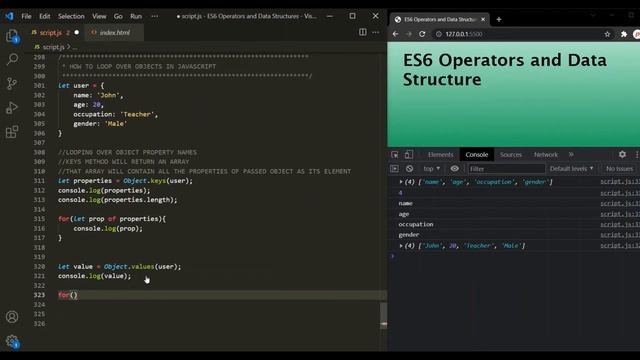Open the Network panel in DevTools
Image resolution: width=640 pixels, height=360 pixels.
pyautogui.click(x=546, y=155)
